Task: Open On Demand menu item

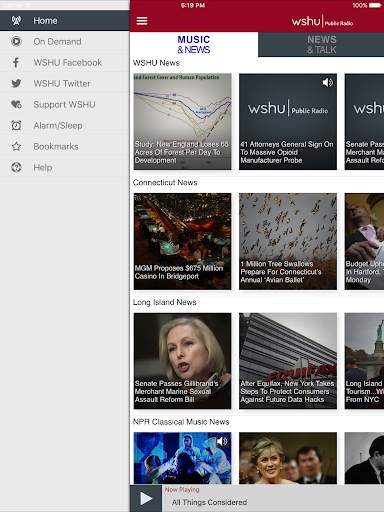Action: (65, 42)
